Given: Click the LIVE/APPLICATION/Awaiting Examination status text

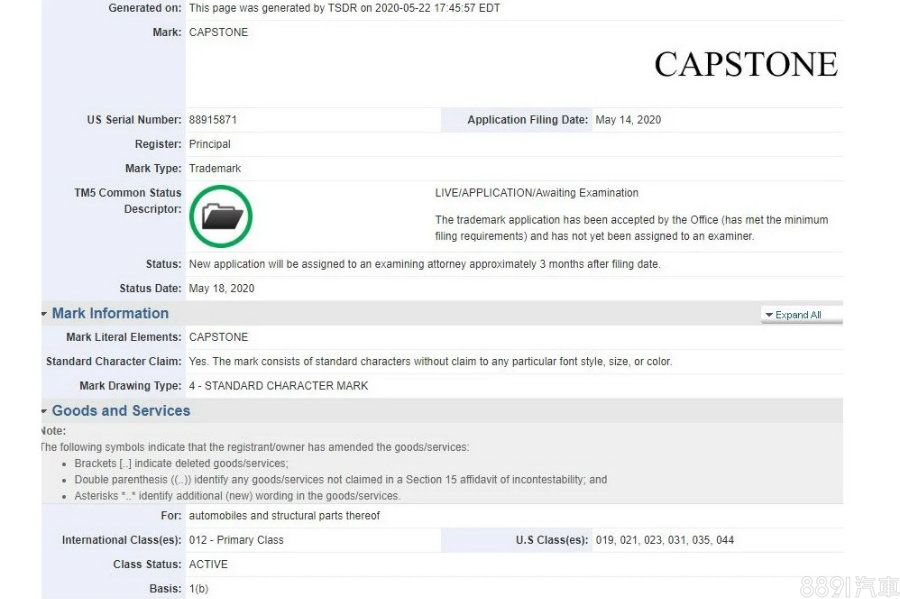Looking at the screenshot, I should [537, 193].
